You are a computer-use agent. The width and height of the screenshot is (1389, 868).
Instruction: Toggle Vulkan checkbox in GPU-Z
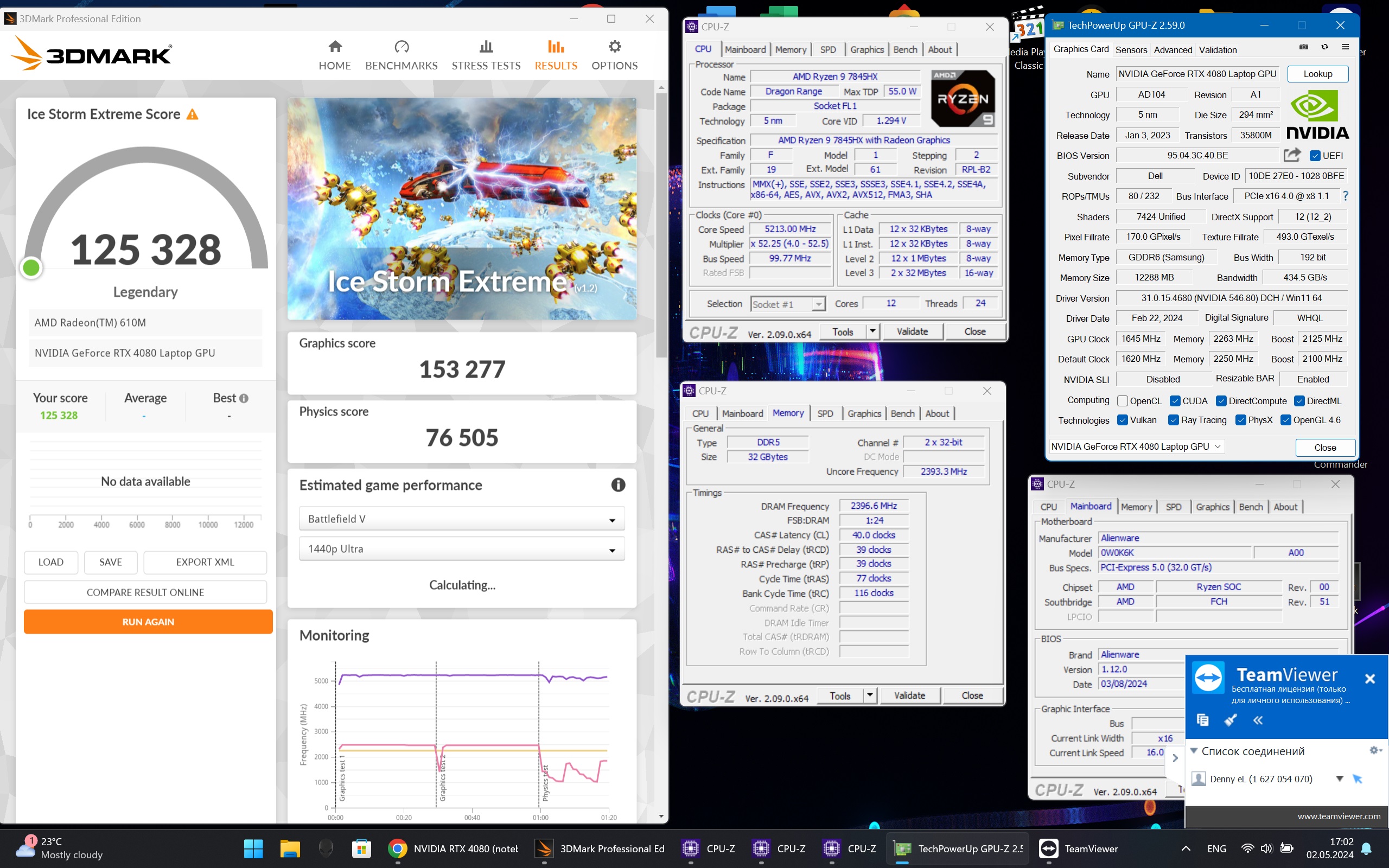(1123, 420)
